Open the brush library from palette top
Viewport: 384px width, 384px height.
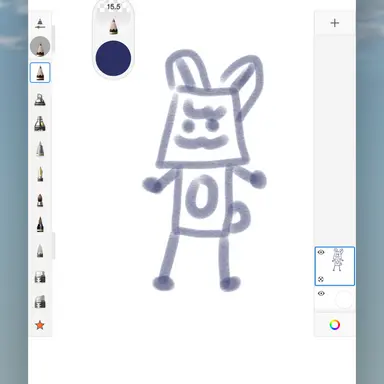pyautogui.click(x=40, y=23)
